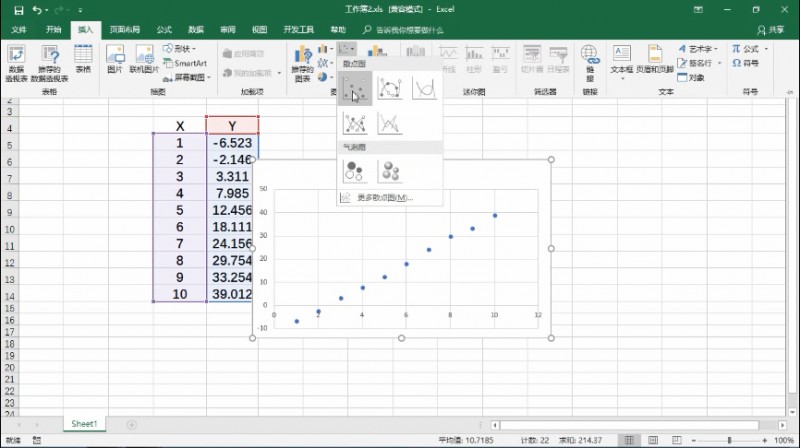Click the zoom out minus button
800x448 pixels.
694,440
